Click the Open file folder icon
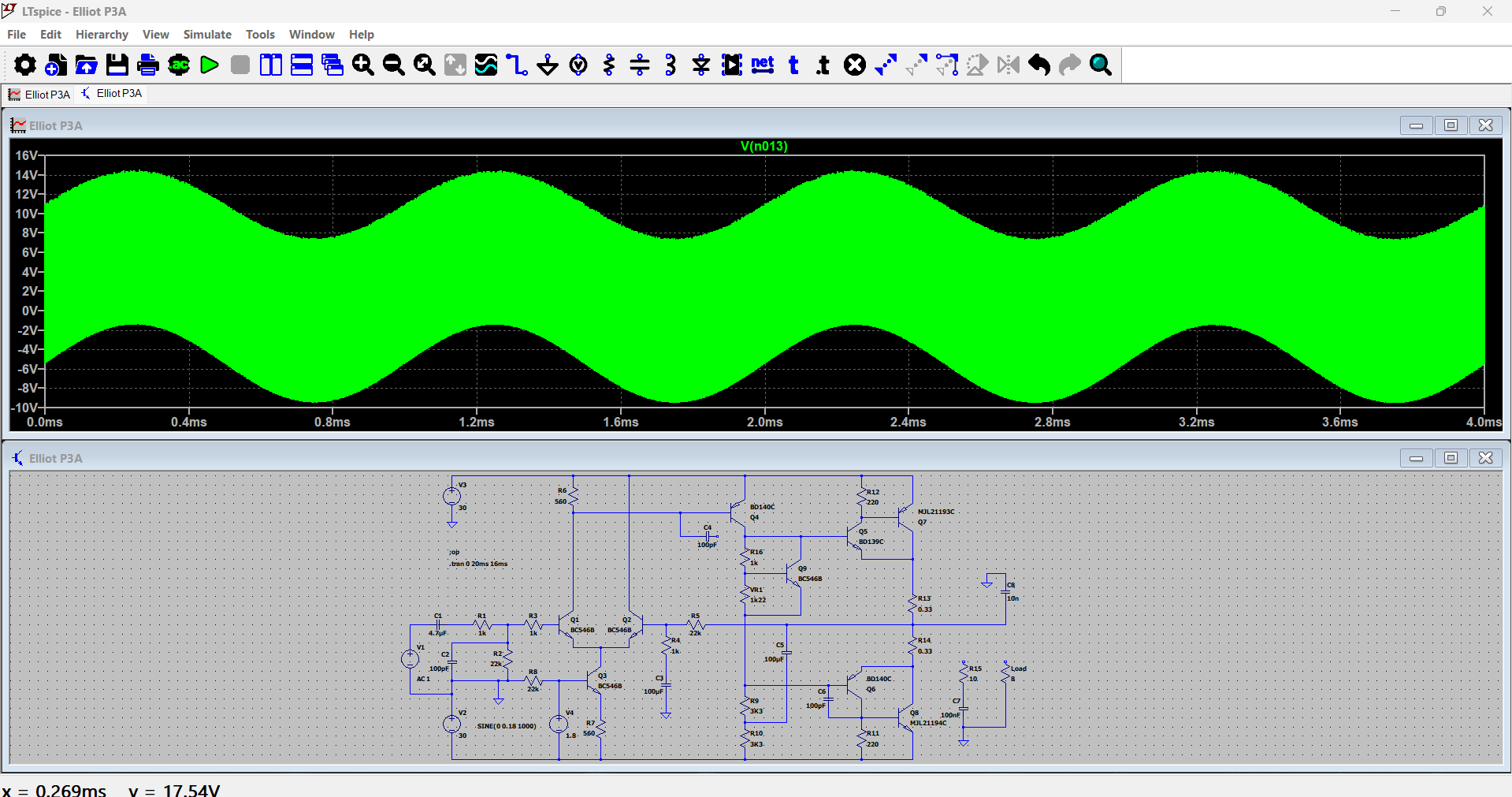The height and width of the screenshot is (797, 1512). pos(86,65)
